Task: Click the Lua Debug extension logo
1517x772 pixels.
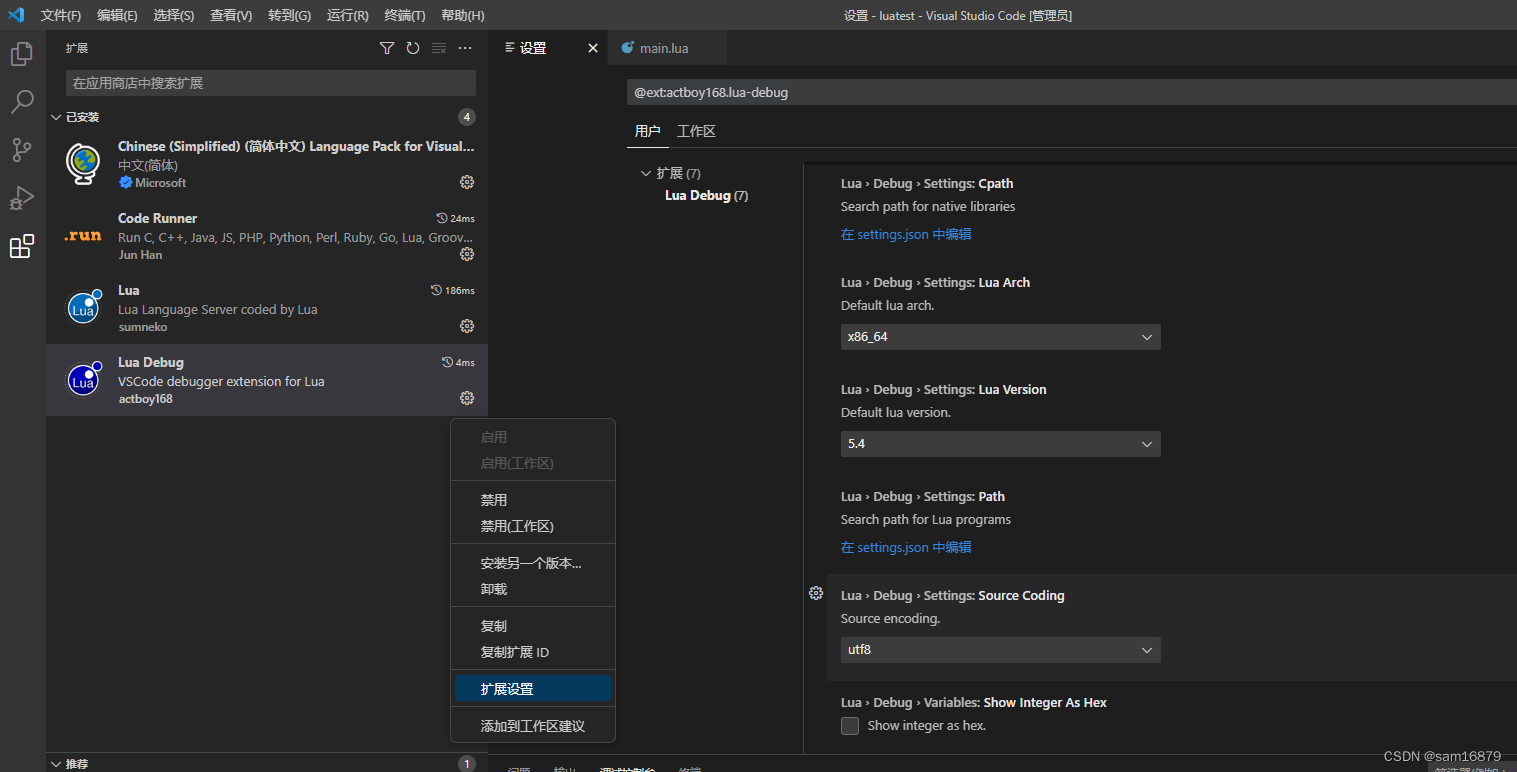Action: [84, 379]
